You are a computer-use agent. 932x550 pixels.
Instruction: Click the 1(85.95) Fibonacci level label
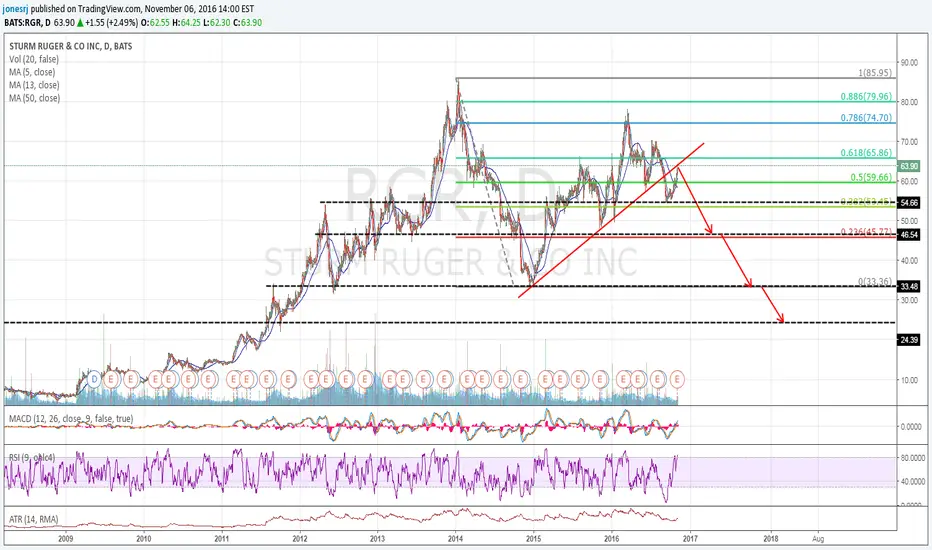pos(875,73)
